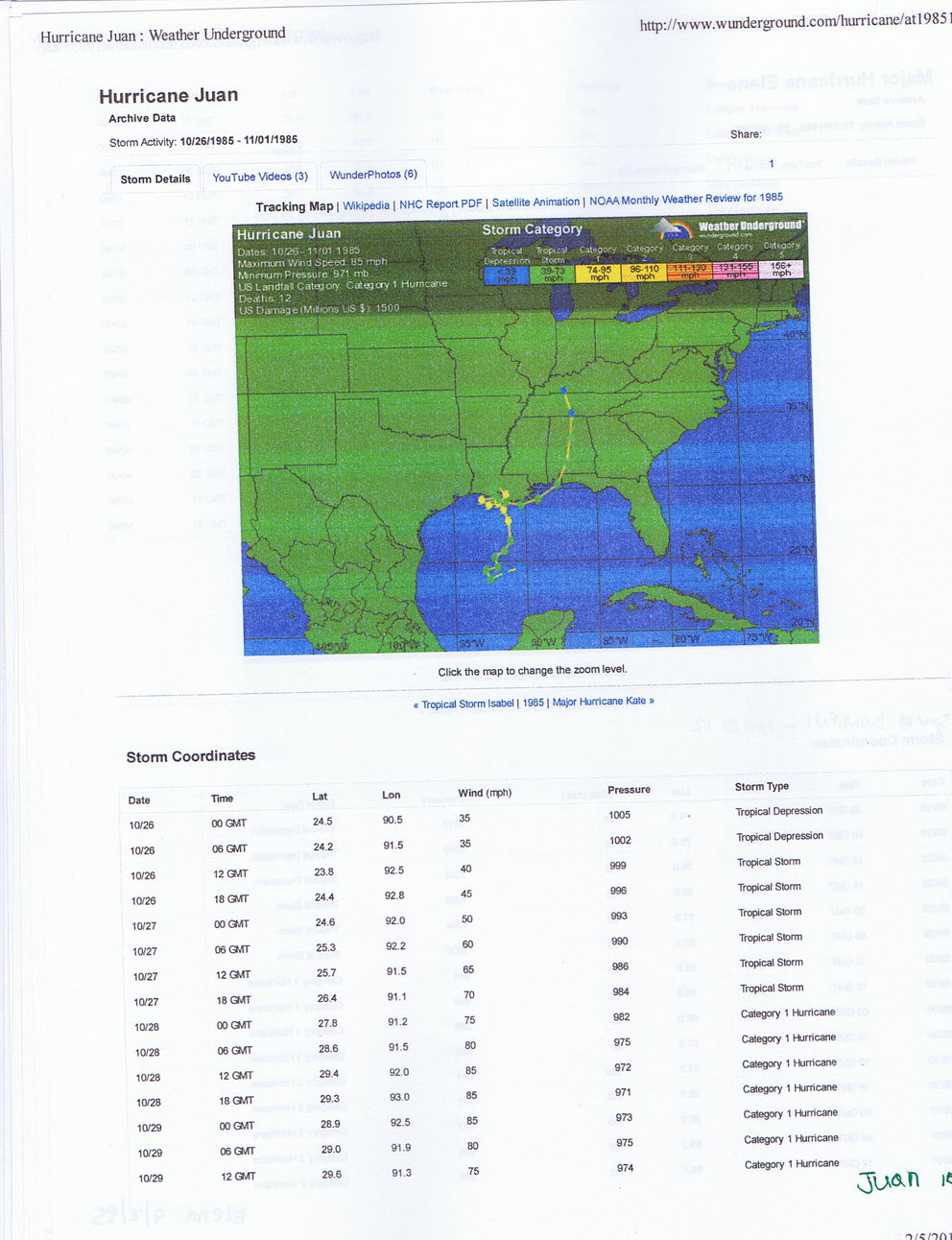
Task: Click the longitude value 90.5
Action: 393,821
